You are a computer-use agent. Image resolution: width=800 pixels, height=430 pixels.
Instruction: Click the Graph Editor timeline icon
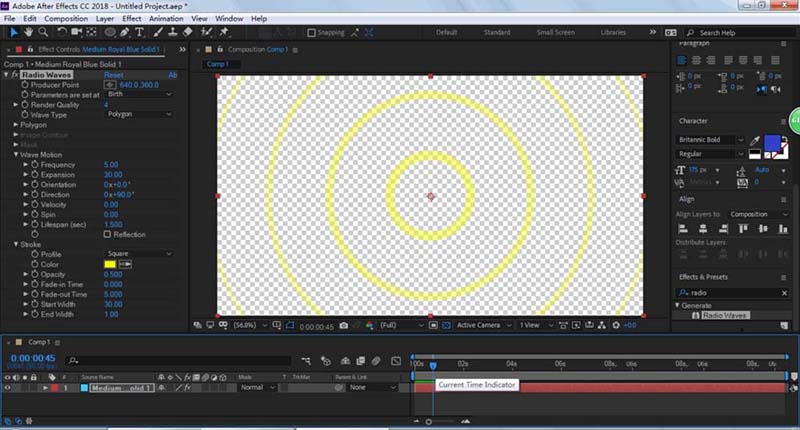pos(396,361)
